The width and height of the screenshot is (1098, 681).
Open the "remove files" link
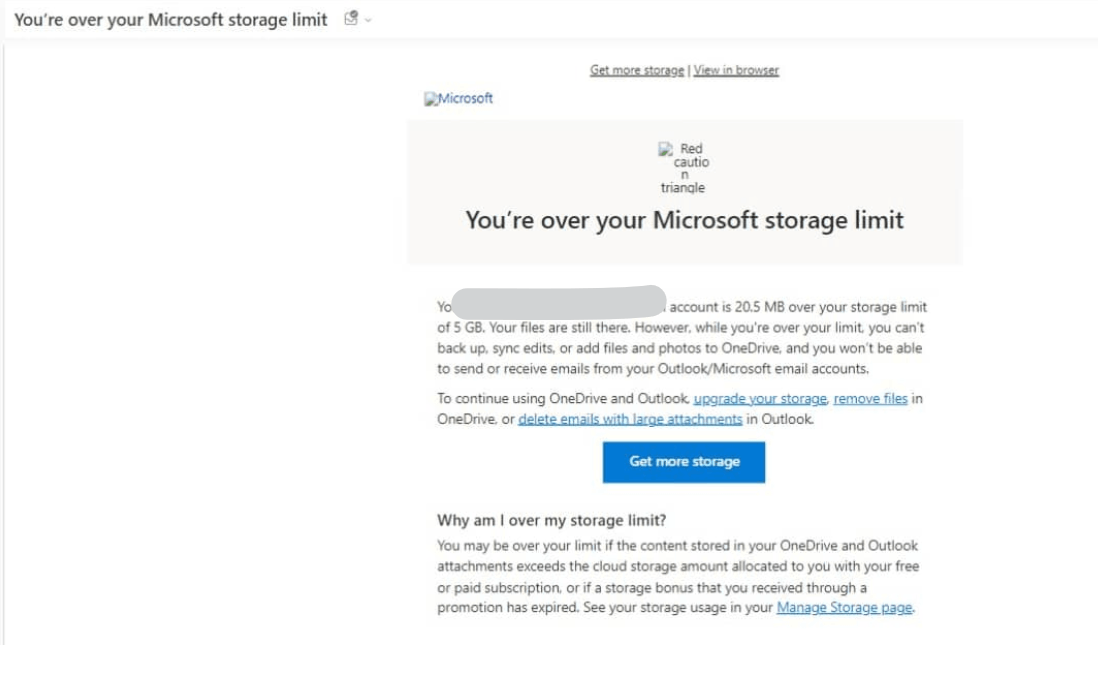tap(870, 398)
